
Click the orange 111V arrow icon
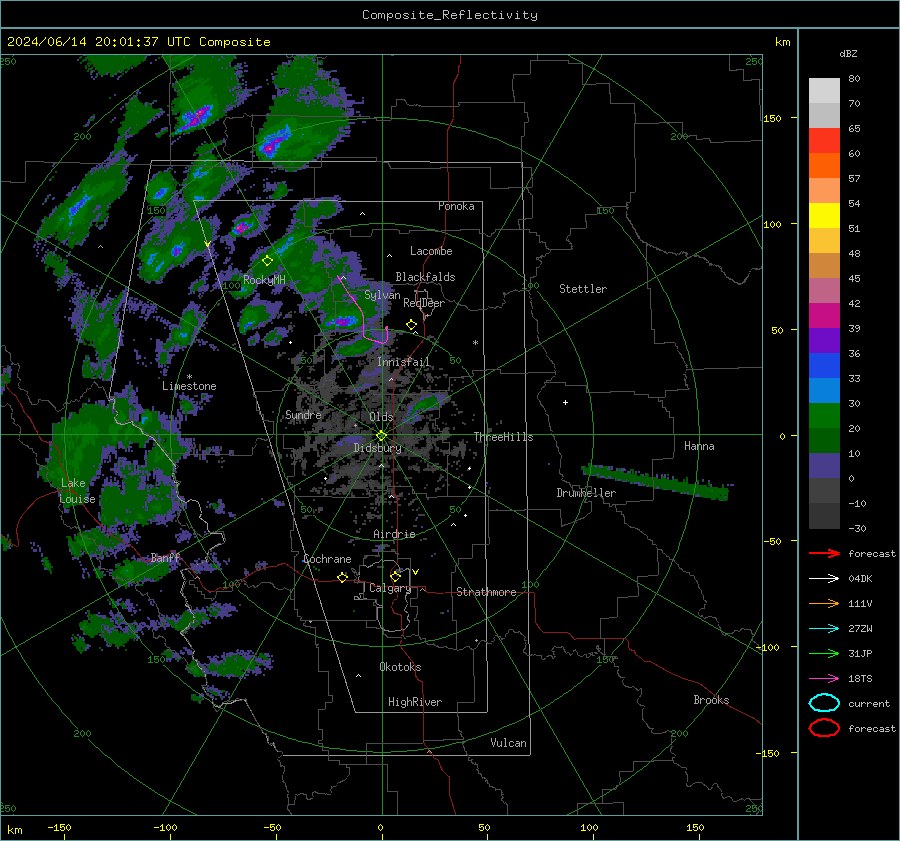coord(824,603)
